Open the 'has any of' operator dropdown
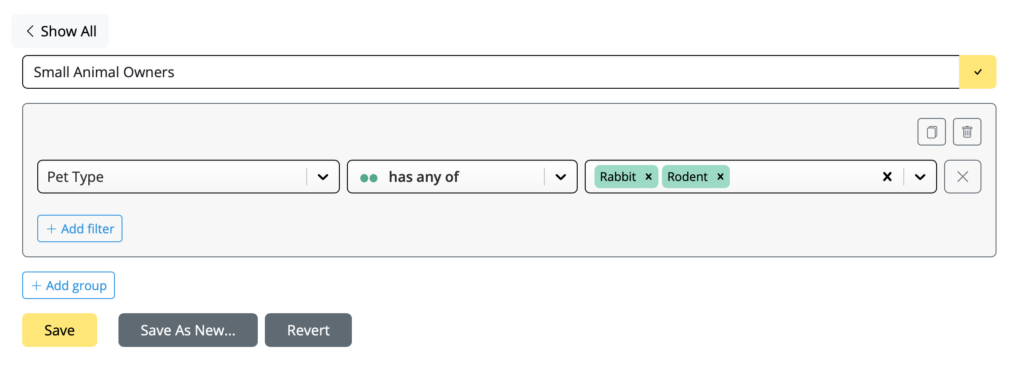This screenshot has height=370, width=1024. click(462, 177)
